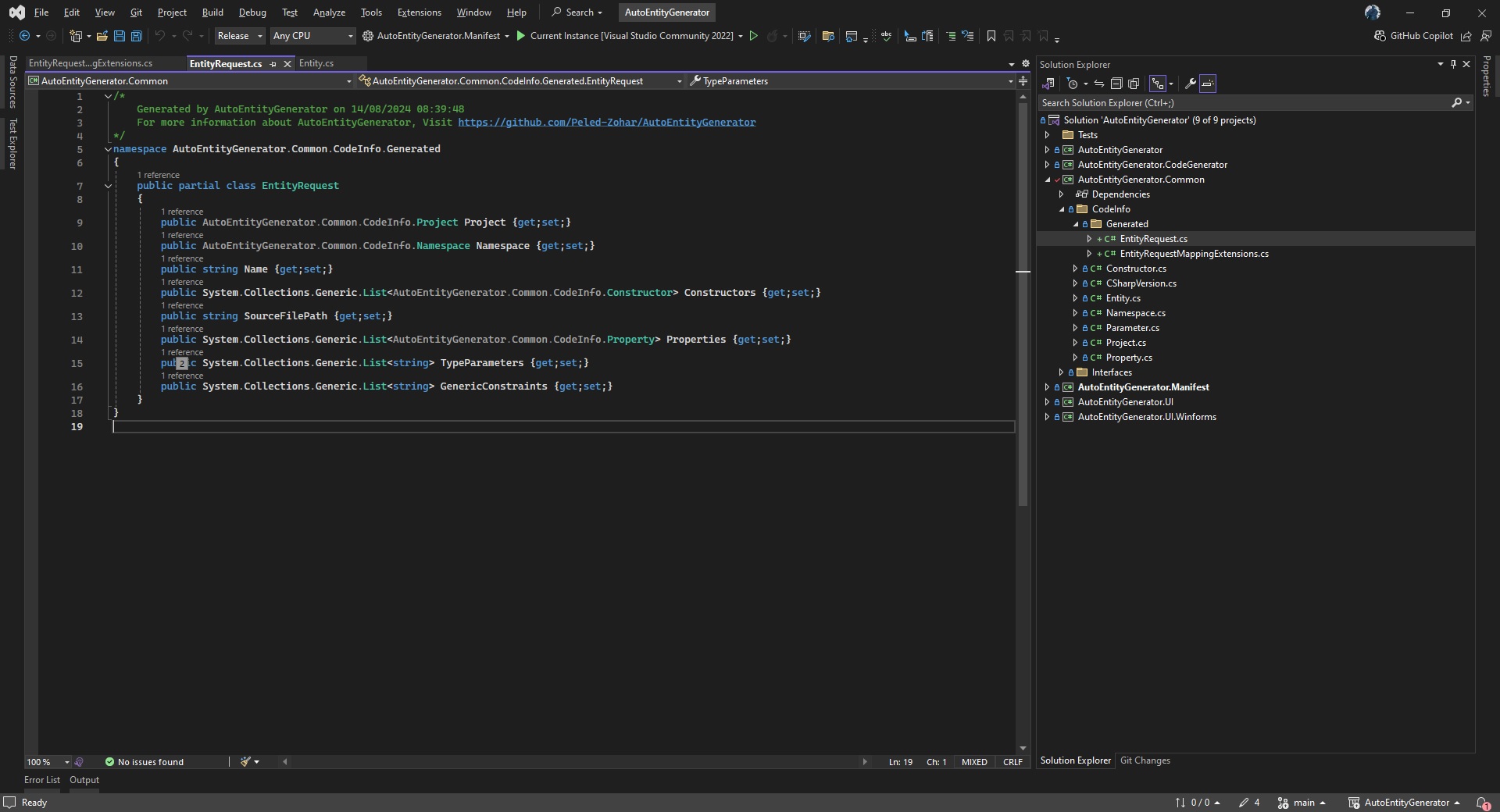Expand the AutoEntityGenerator.UI project node

[1047, 402]
